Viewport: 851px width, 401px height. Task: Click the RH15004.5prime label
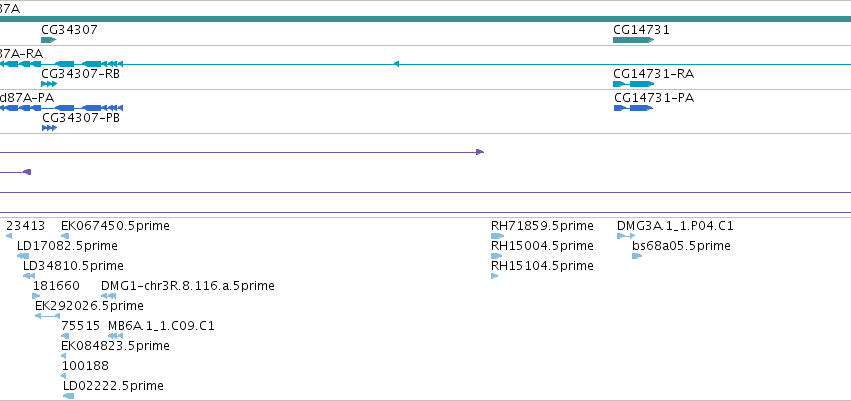(542, 246)
